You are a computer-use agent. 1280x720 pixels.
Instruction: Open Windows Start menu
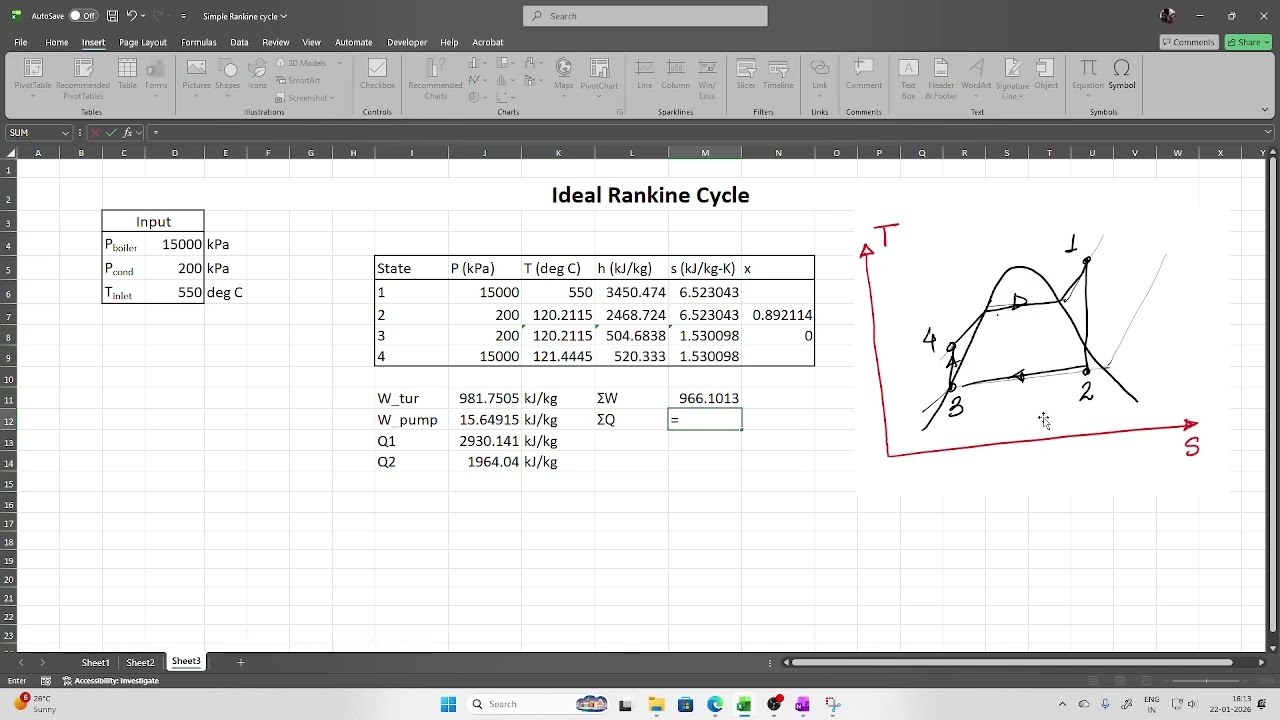pyautogui.click(x=448, y=704)
